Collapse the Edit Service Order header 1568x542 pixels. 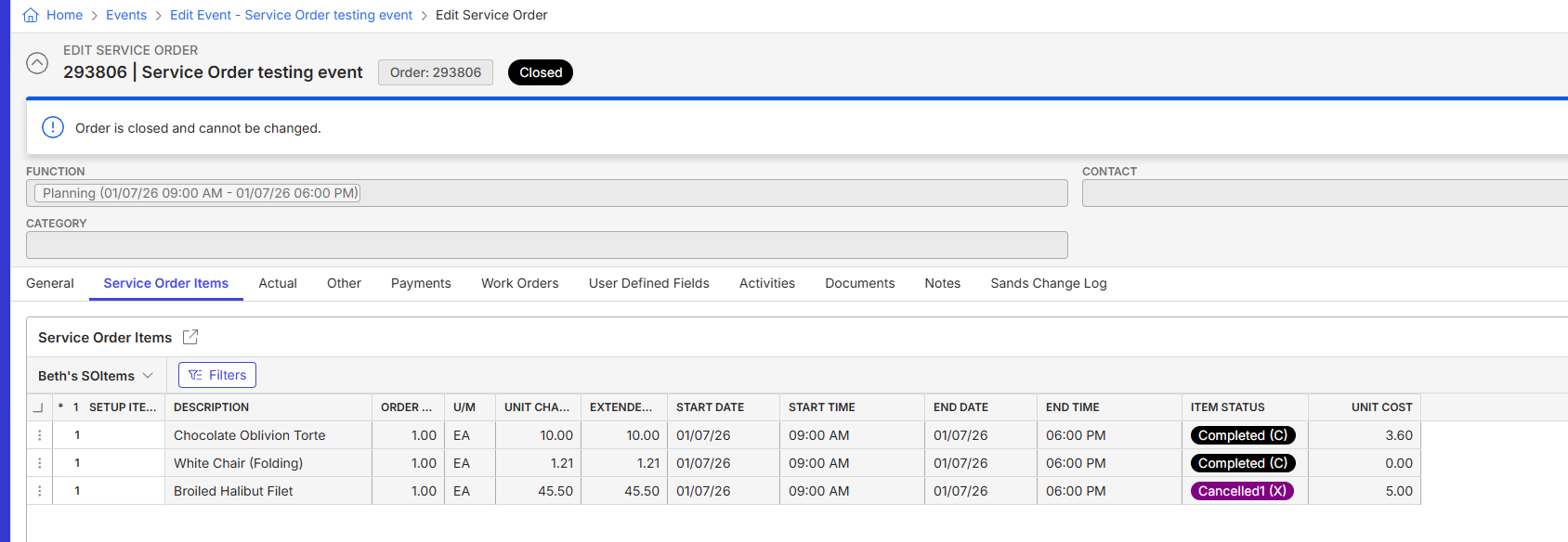coord(37,63)
